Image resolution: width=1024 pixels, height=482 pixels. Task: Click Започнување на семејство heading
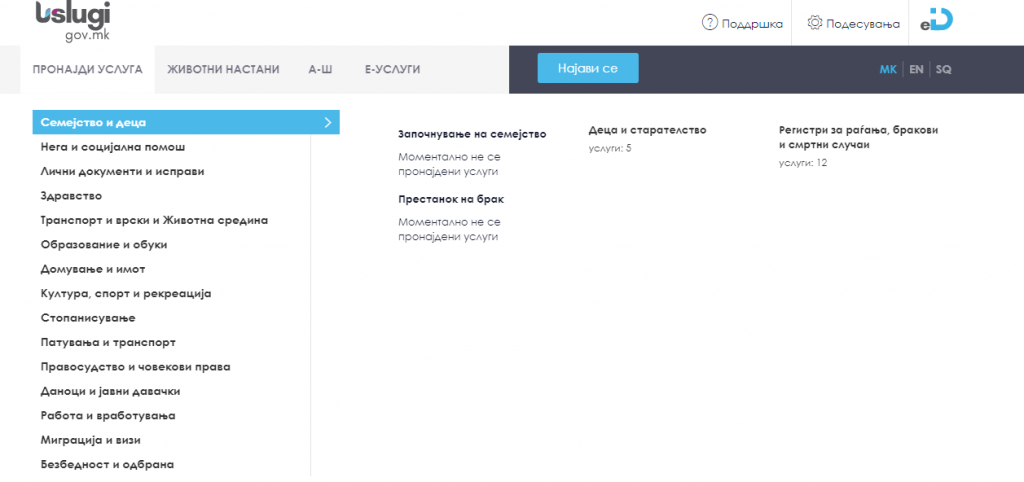coord(472,134)
